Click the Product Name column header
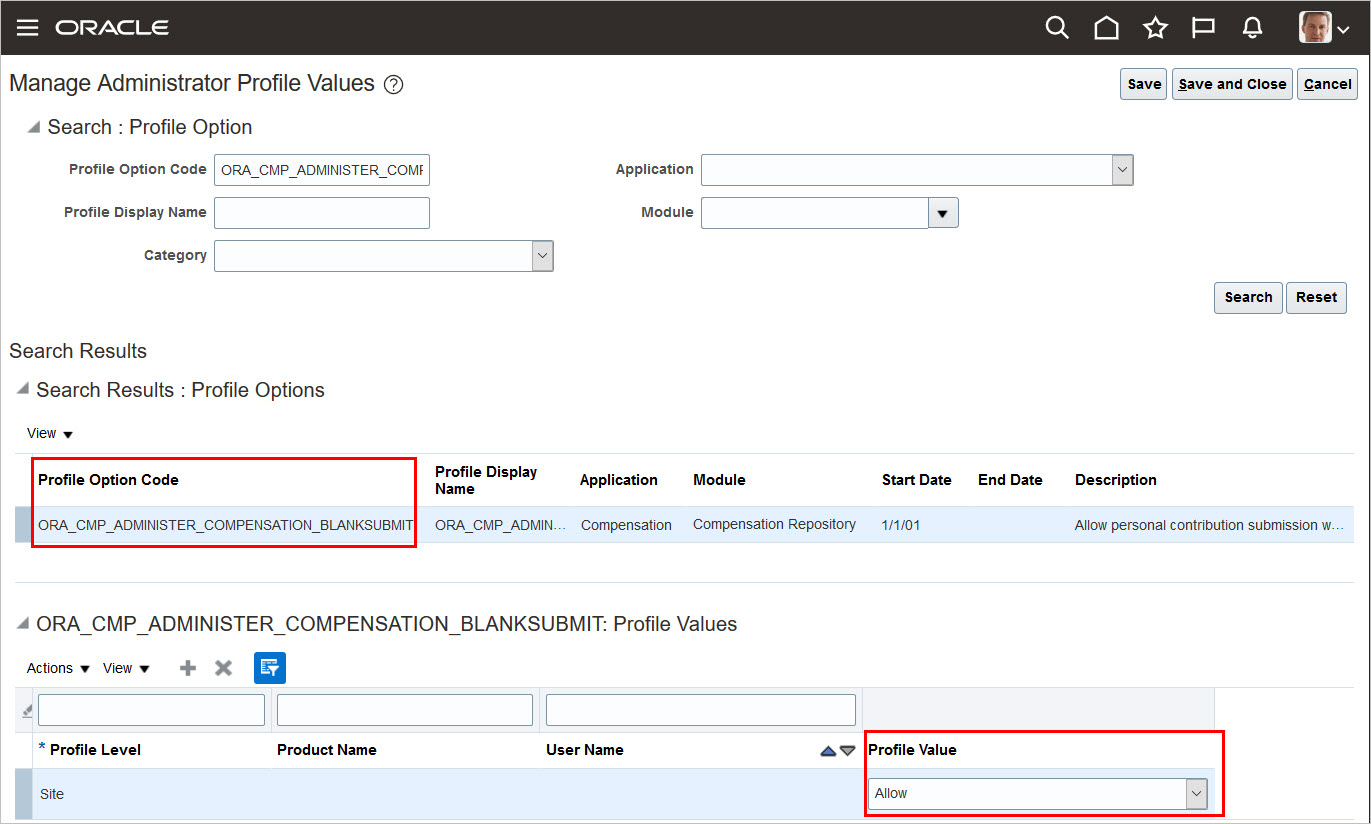The width and height of the screenshot is (1371, 824). 327,750
